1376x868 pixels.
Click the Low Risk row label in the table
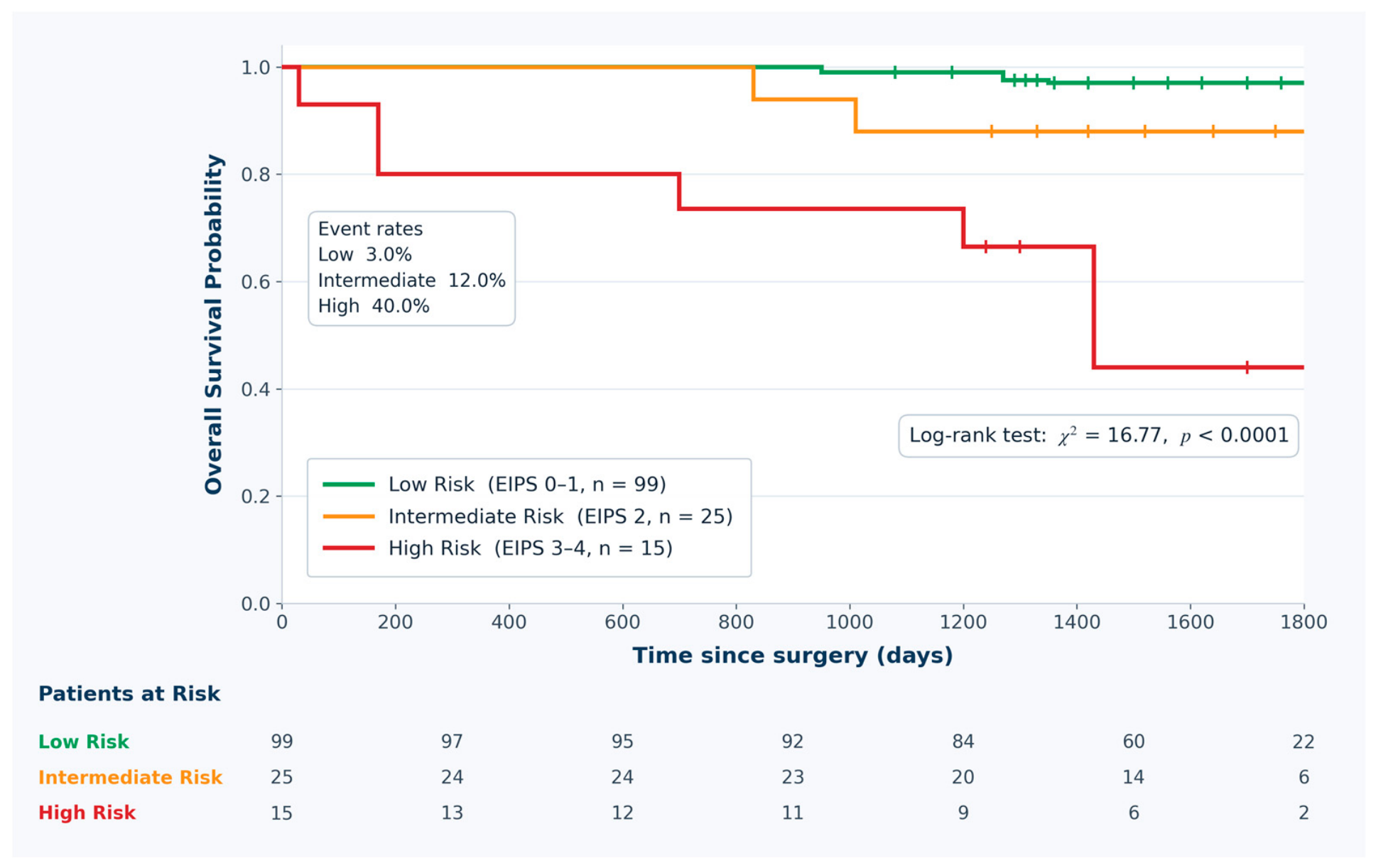click(x=84, y=742)
